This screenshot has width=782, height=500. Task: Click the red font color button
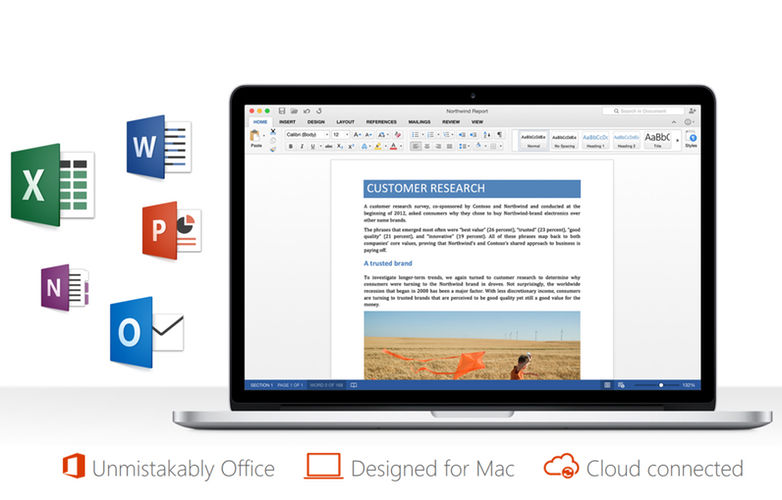click(393, 146)
